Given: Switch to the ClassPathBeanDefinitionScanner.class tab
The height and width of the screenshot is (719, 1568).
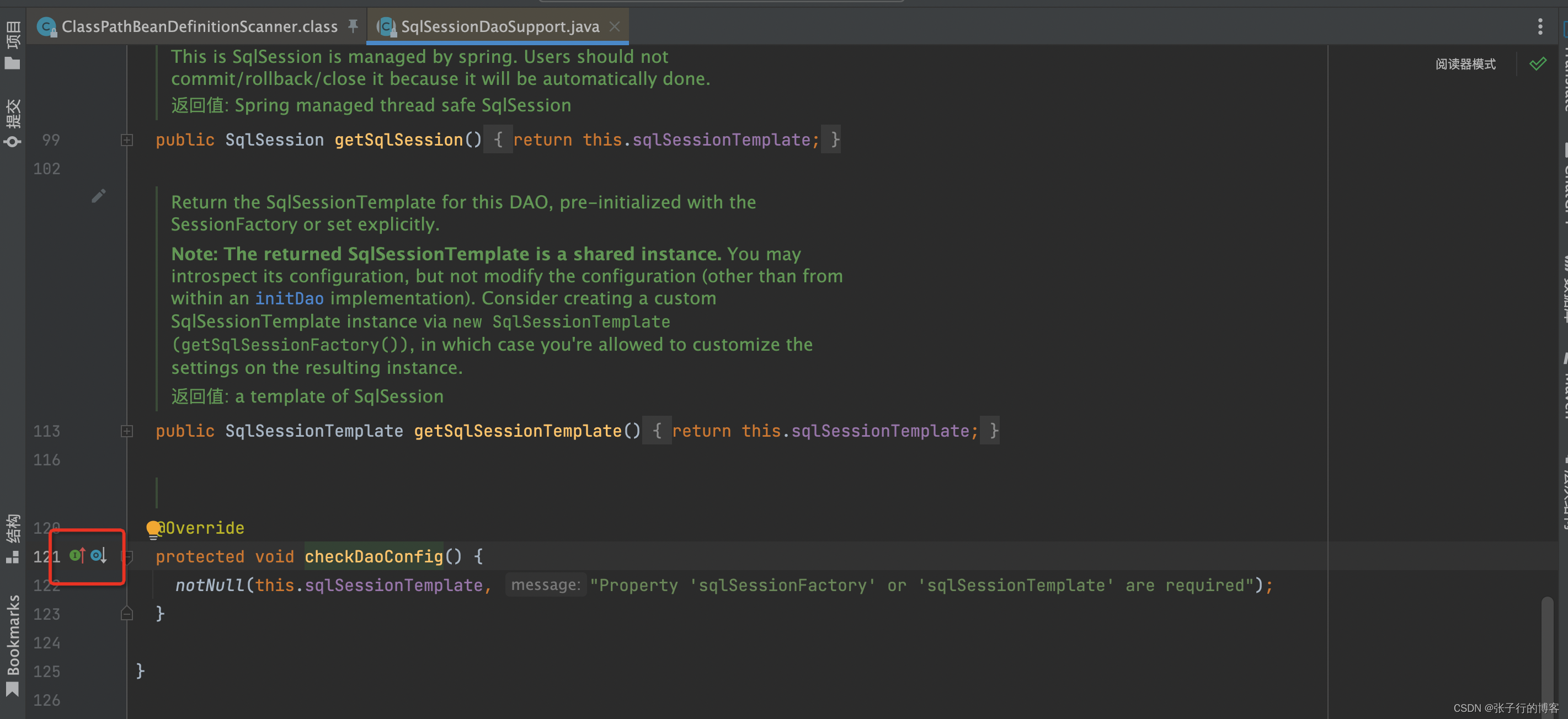Looking at the screenshot, I should 199,26.
